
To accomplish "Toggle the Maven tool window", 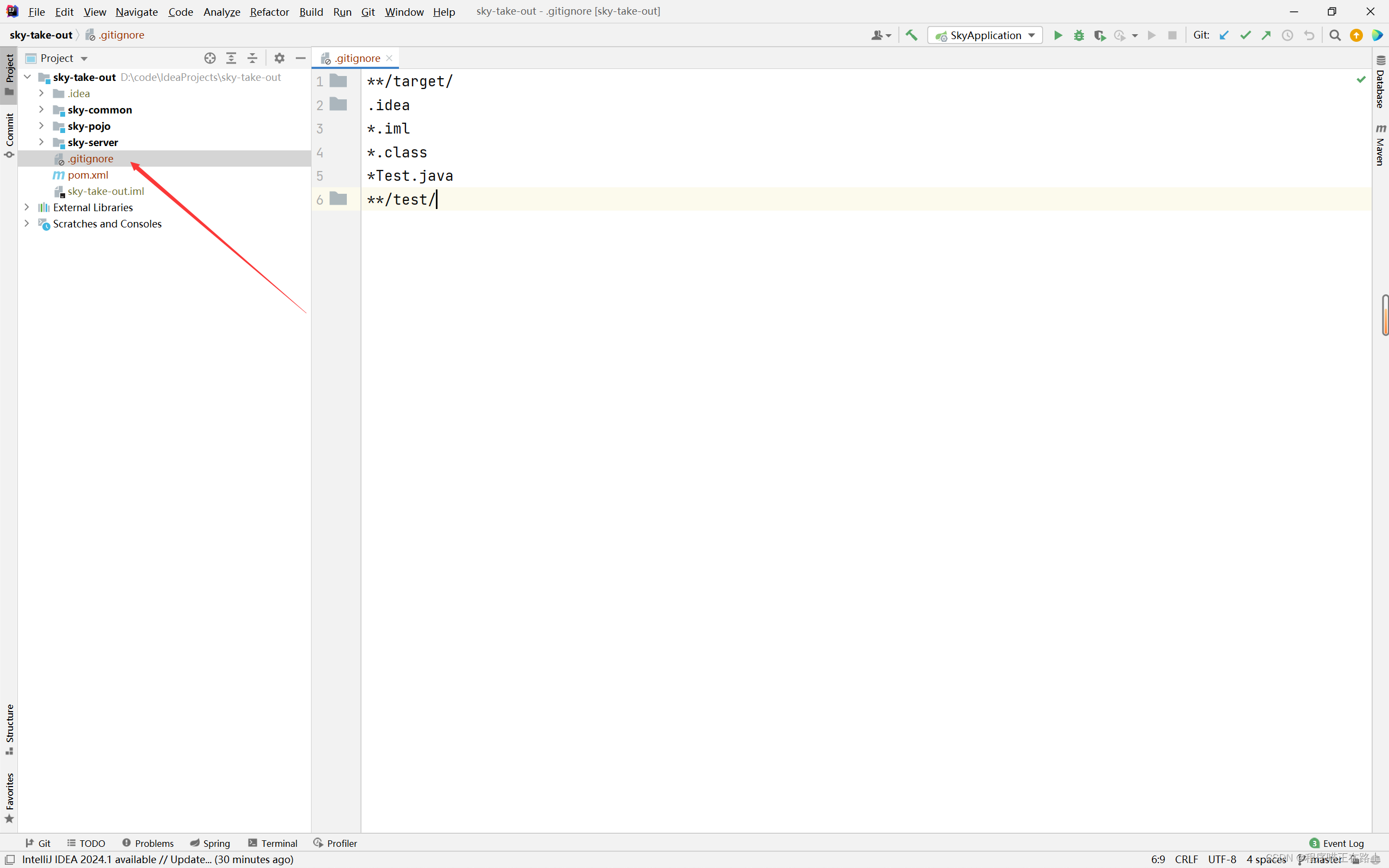I will coord(1380,144).
